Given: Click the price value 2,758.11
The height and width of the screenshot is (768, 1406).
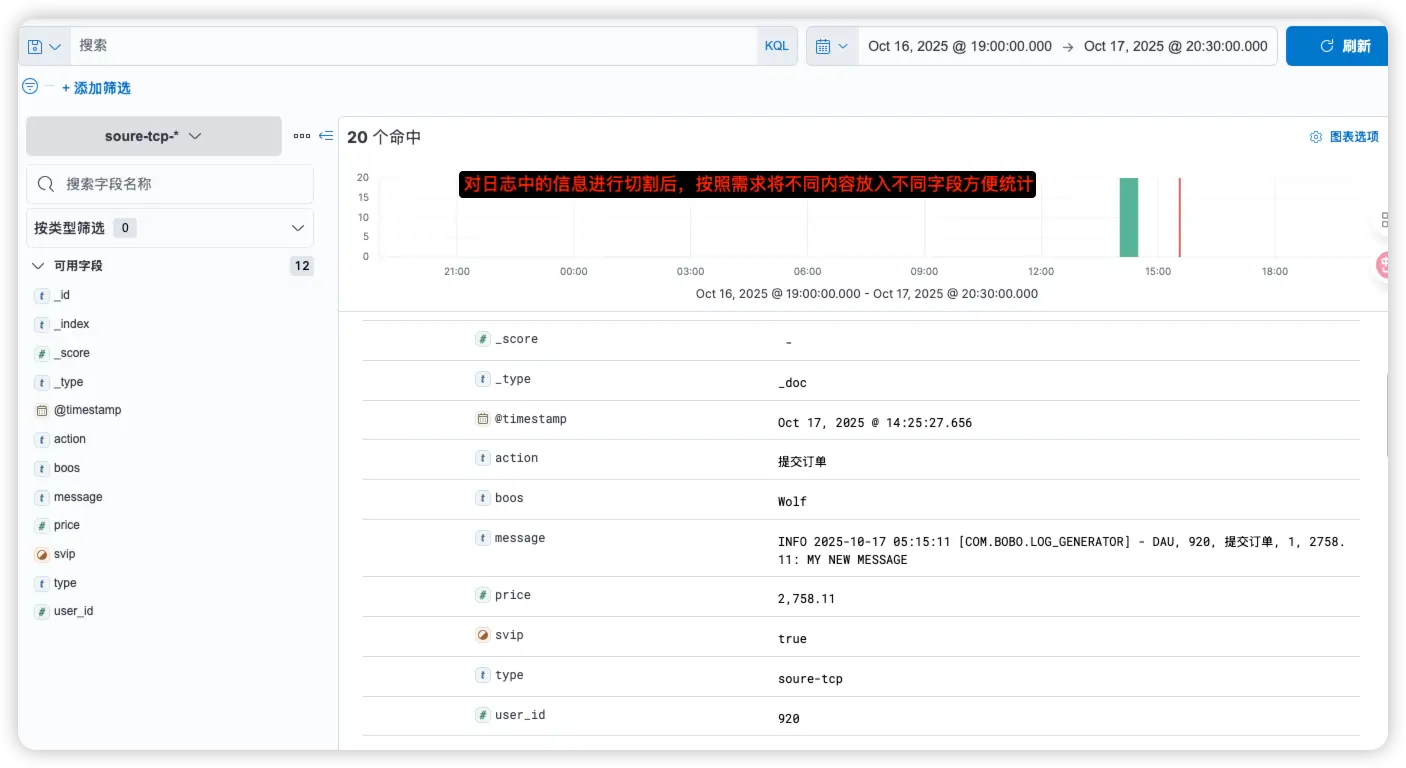Looking at the screenshot, I should 806,599.
